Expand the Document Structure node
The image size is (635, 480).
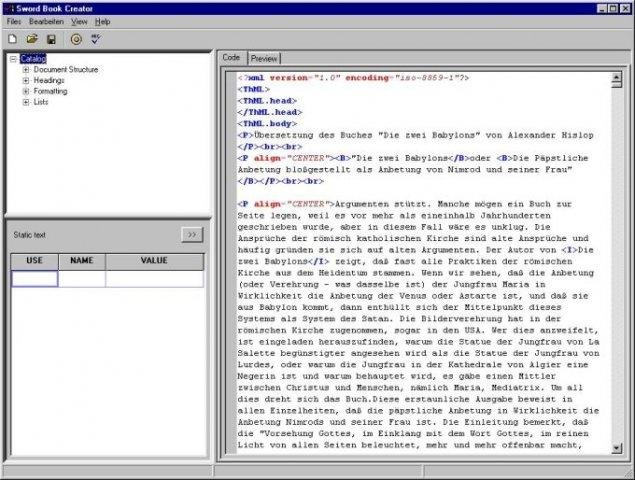click(x=26, y=70)
